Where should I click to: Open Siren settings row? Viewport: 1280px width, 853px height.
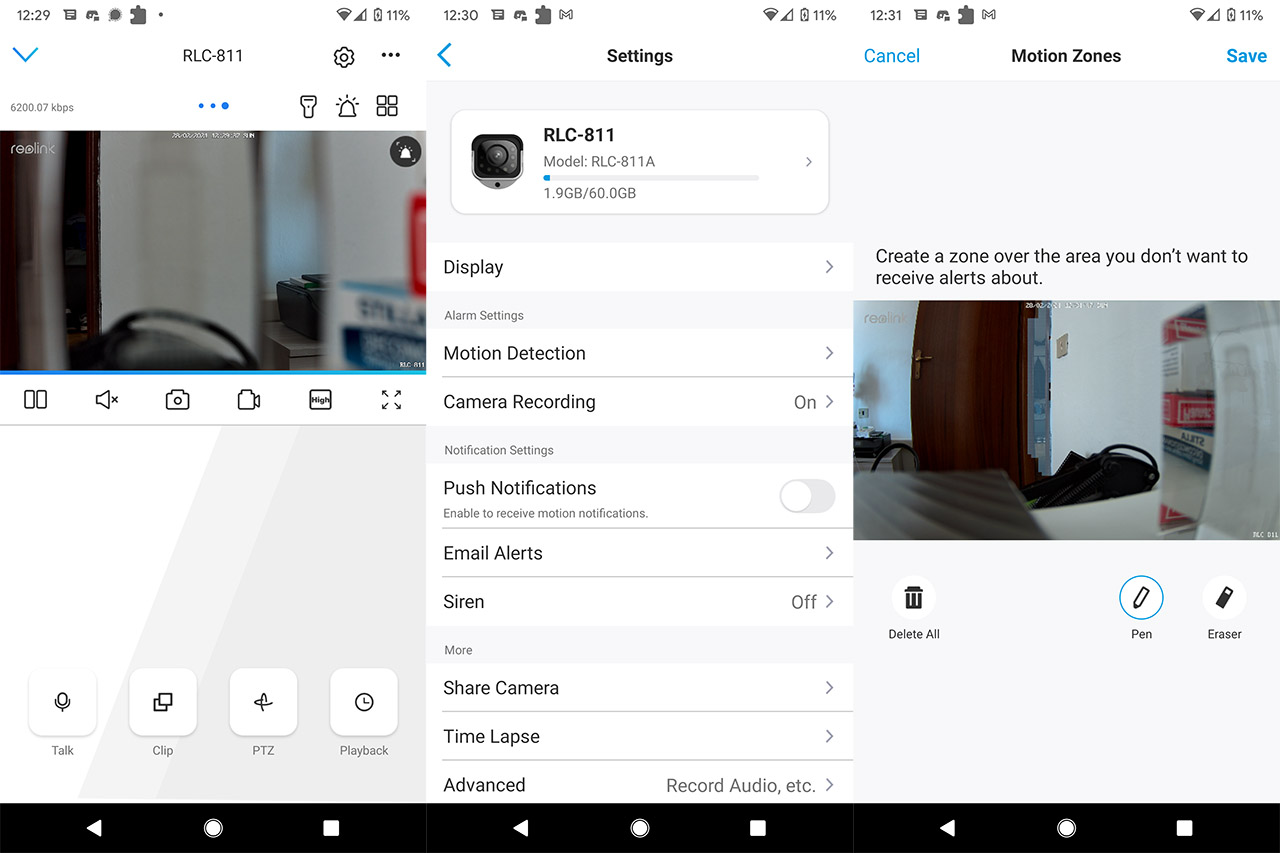(640, 602)
